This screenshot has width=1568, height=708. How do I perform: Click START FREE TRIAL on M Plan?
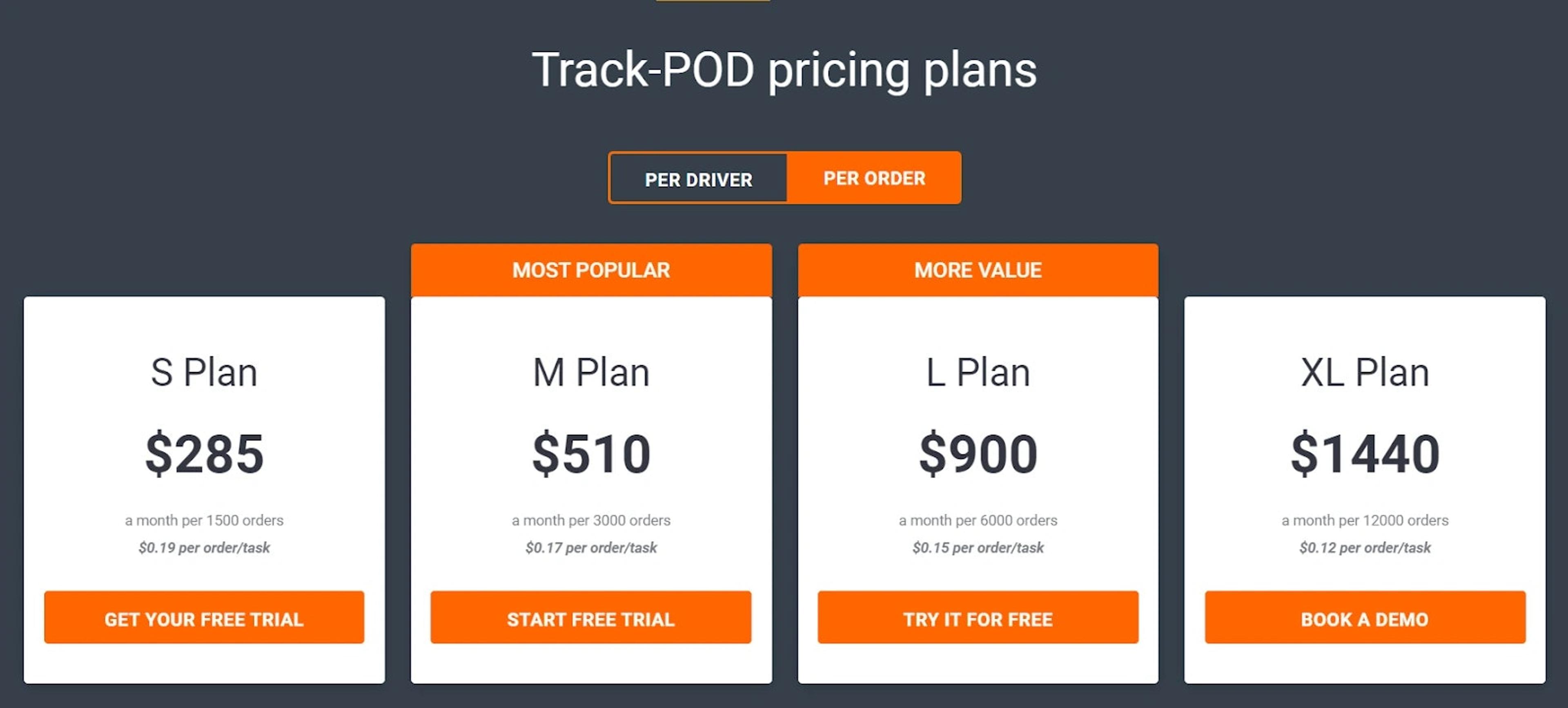590,619
